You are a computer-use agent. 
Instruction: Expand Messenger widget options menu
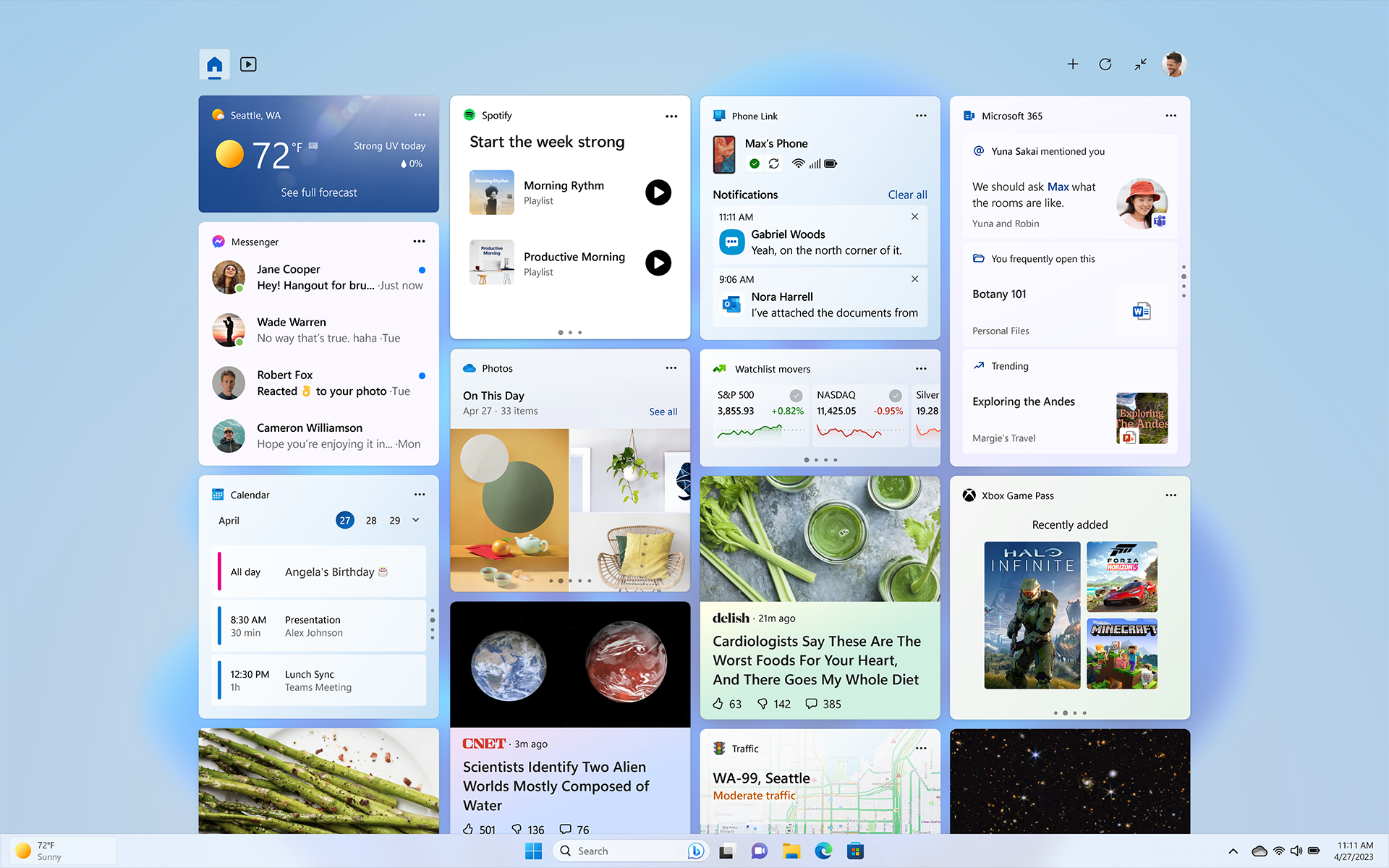tap(420, 241)
